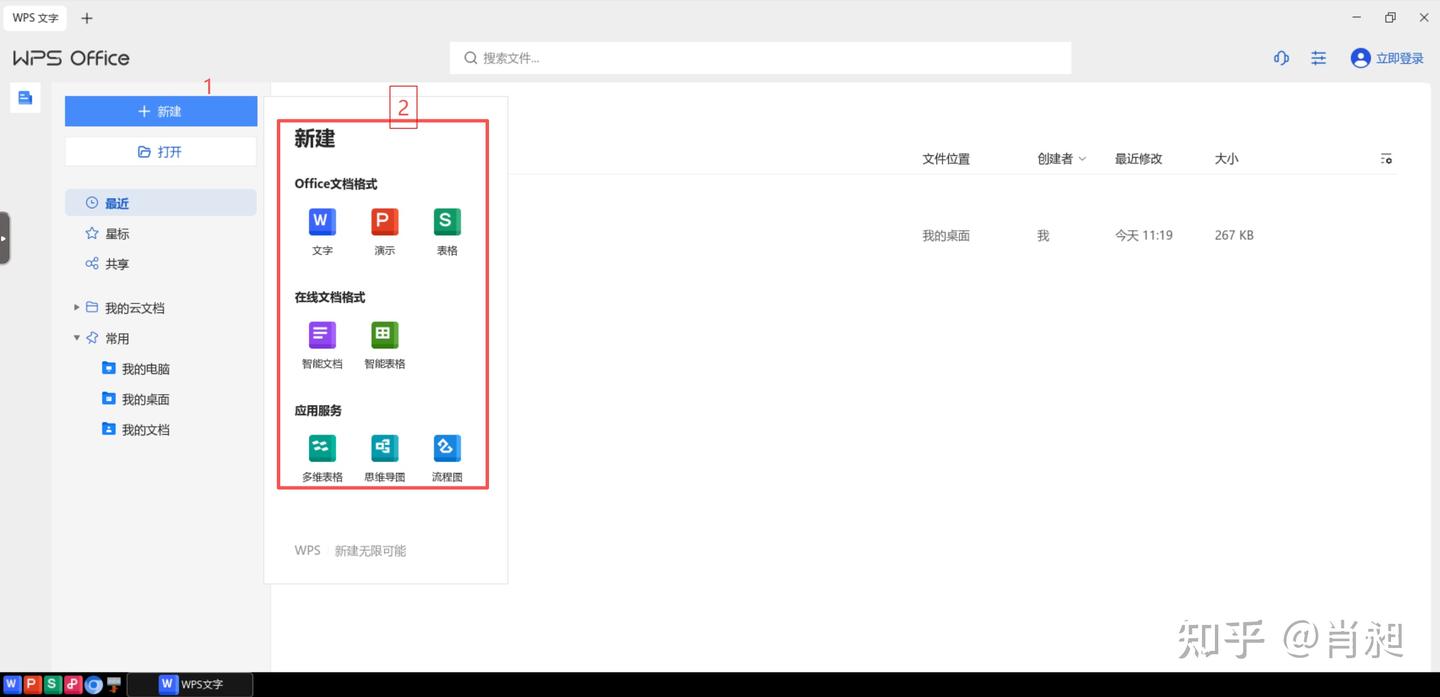Click the blue document icon in left rail
Image resolution: width=1440 pixels, height=697 pixels.
25,97
